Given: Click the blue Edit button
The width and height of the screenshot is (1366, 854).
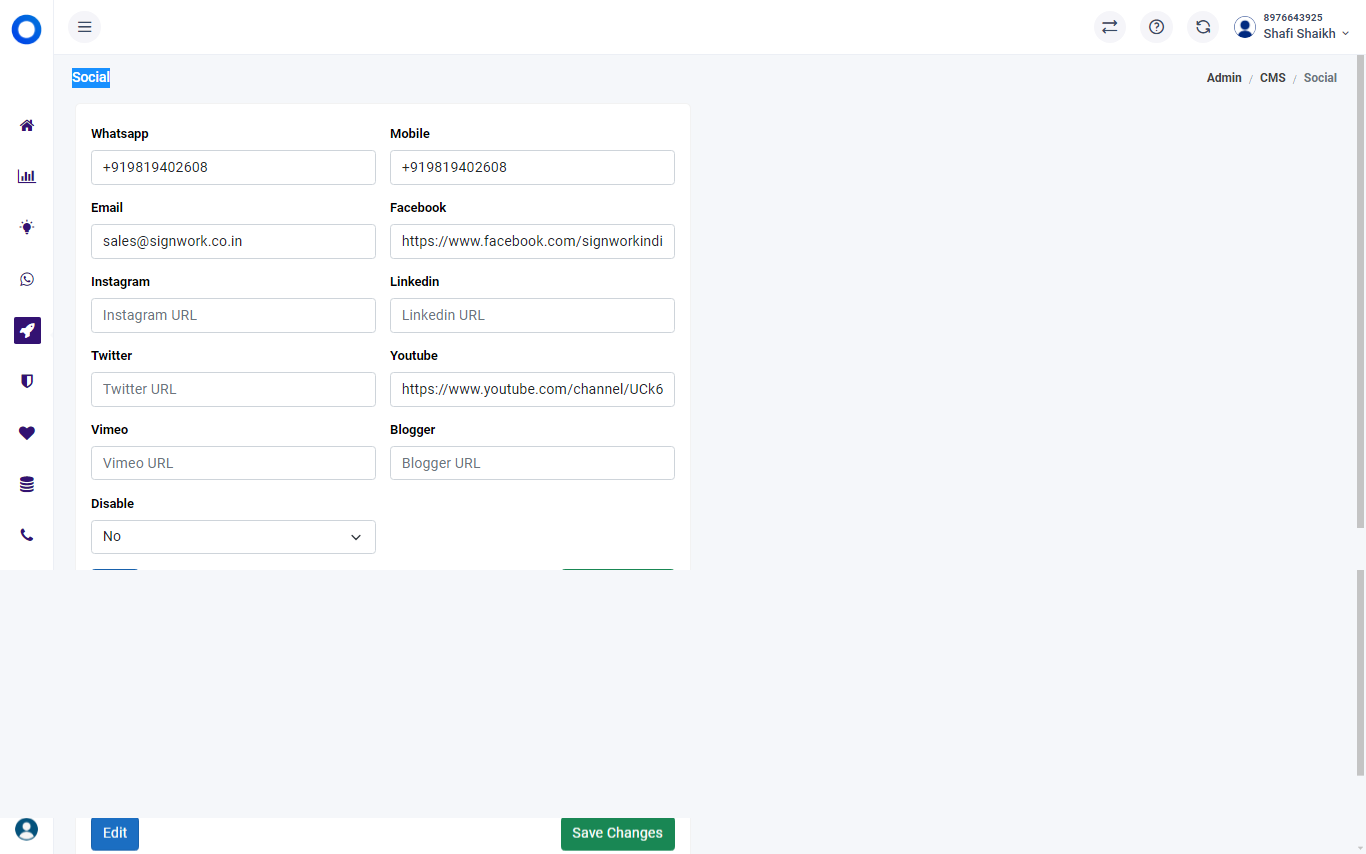Looking at the screenshot, I should (115, 833).
